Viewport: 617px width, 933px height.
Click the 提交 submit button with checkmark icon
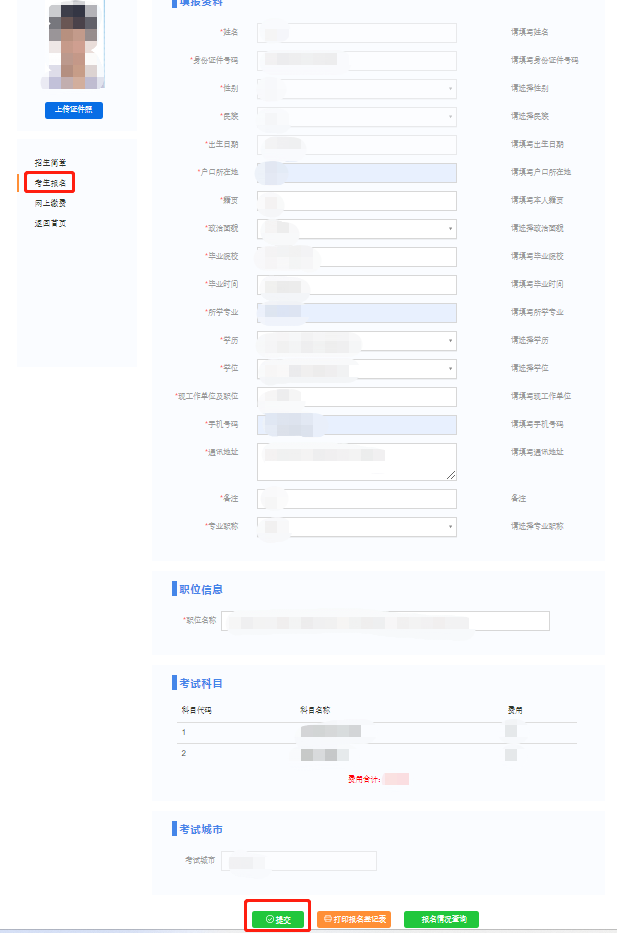278,919
